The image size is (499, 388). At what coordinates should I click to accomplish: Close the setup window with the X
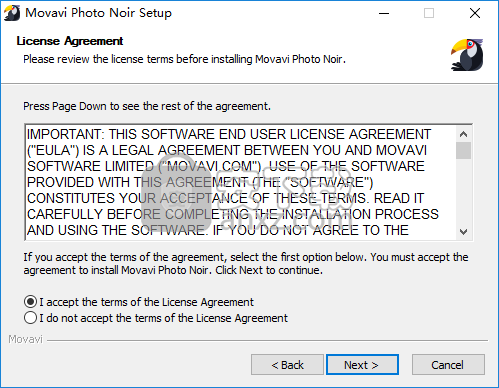coord(475,13)
